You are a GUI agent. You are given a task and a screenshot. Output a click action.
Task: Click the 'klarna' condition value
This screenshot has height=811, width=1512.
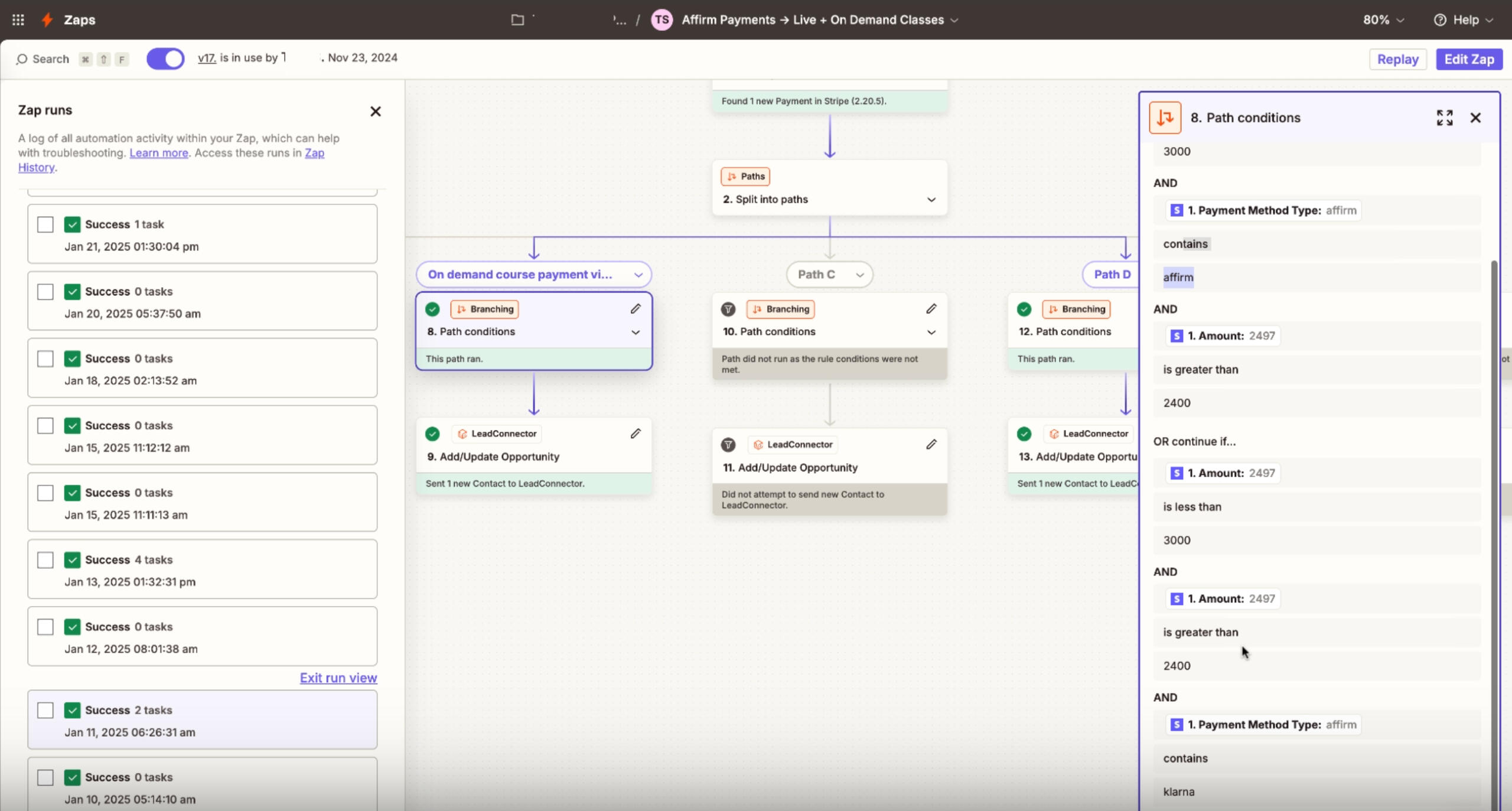(1179, 792)
